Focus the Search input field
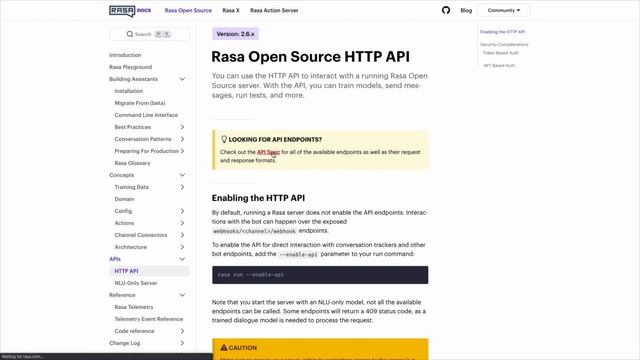 tap(149, 34)
